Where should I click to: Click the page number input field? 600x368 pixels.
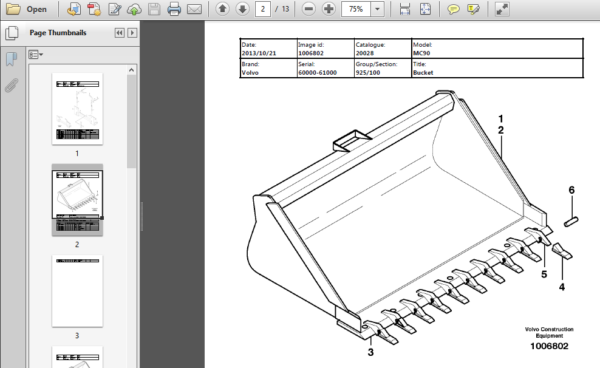point(263,9)
